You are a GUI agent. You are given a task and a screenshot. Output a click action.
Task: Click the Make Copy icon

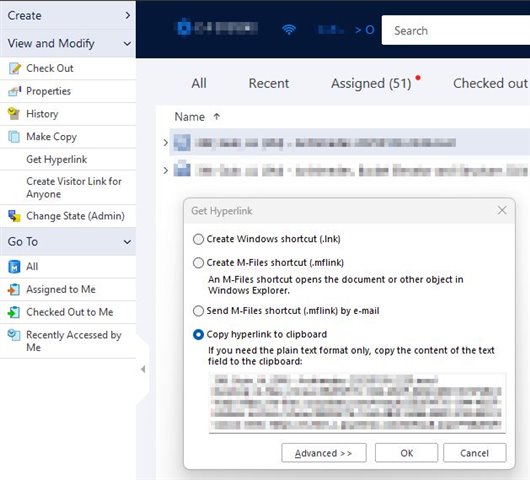[x=14, y=137]
